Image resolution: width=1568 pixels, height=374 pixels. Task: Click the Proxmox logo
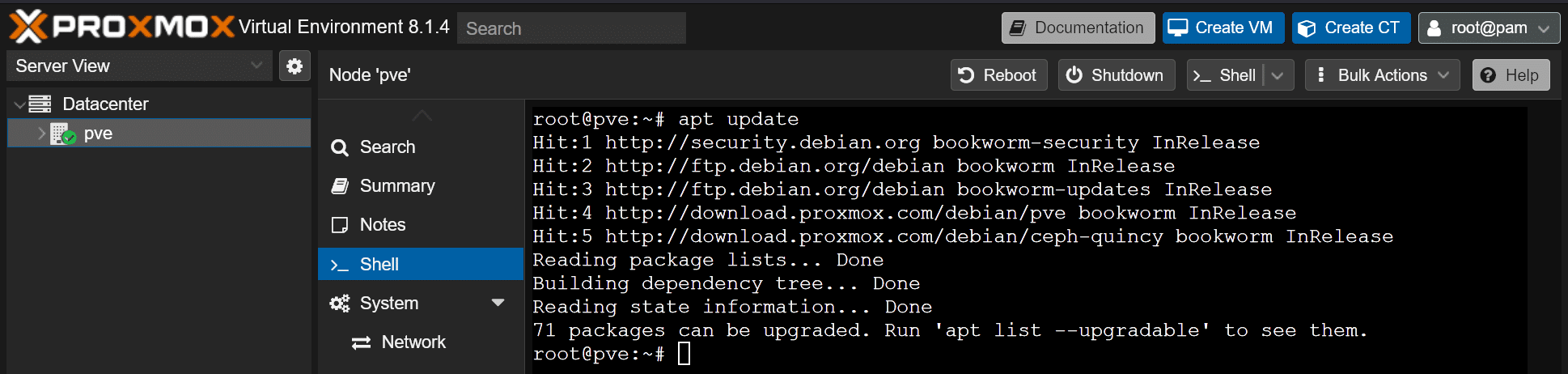coord(121,27)
